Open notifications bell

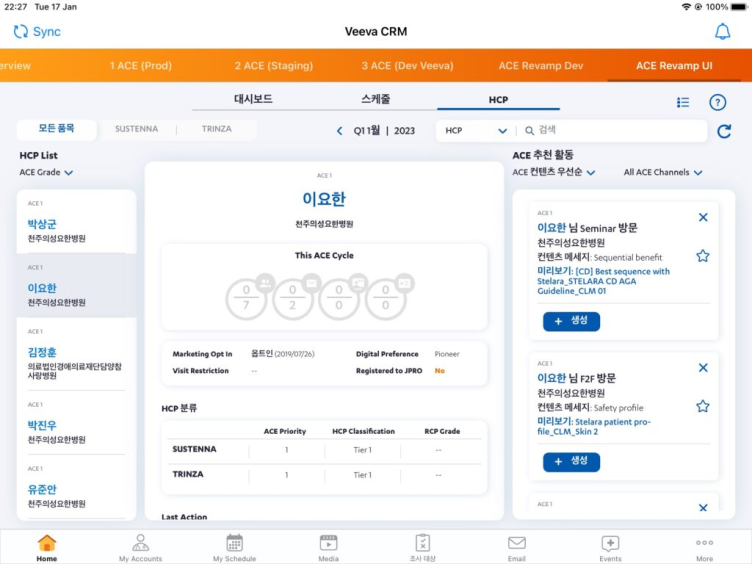[722, 32]
